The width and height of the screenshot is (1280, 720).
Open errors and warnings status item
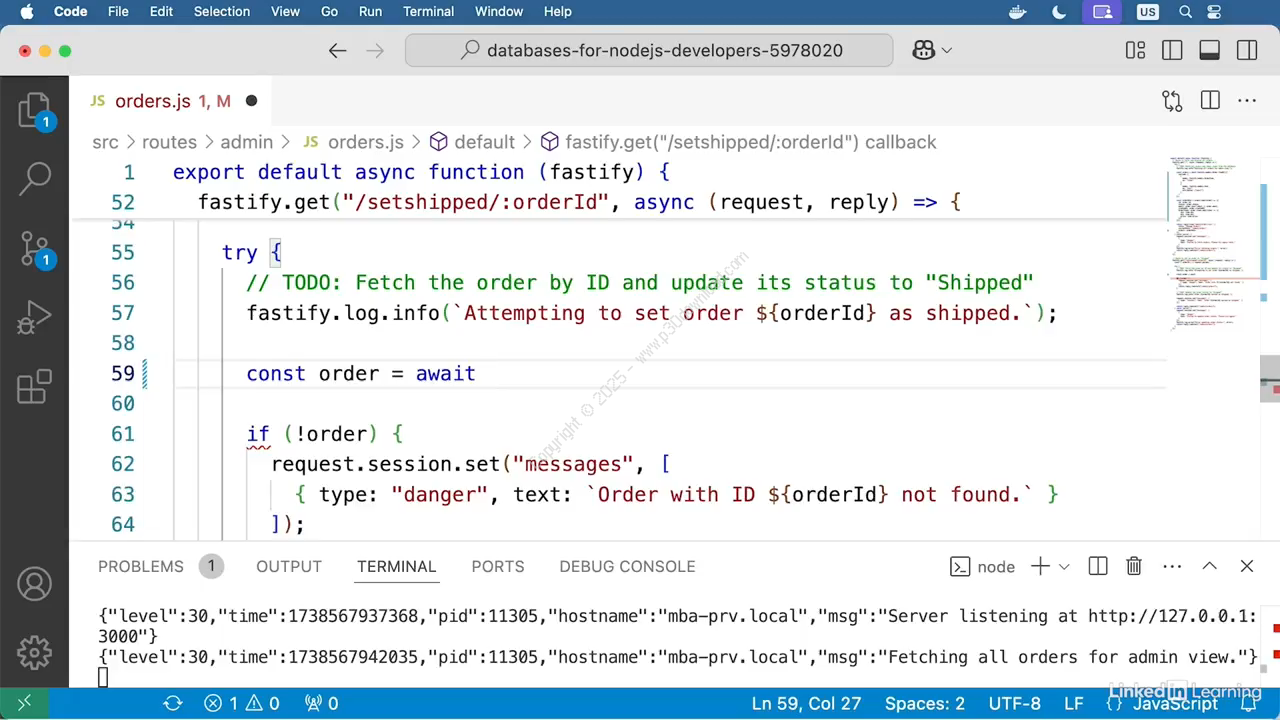coord(242,703)
